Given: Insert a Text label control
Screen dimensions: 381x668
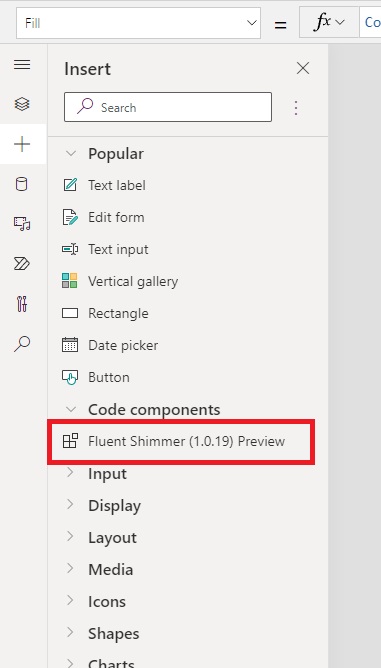Looking at the screenshot, I should tap(188, 185).
